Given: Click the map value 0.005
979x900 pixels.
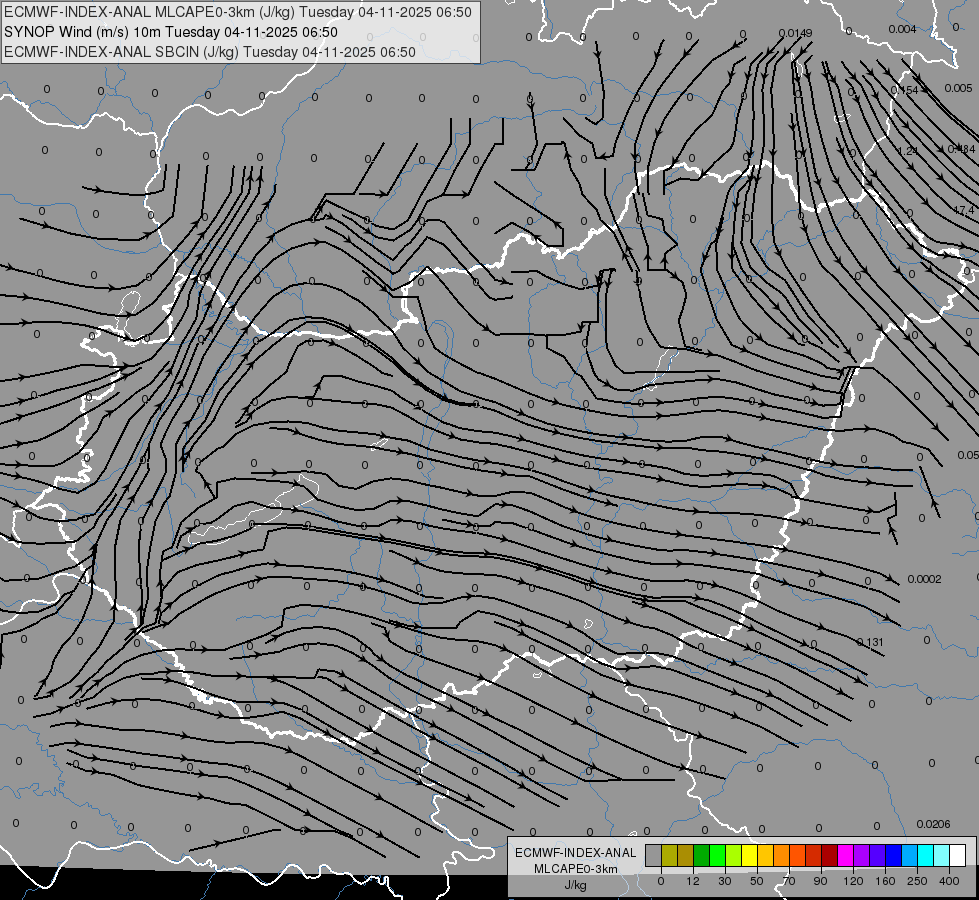Looking at the screenshot, I should pyautogui.click(x=958, y=88).
